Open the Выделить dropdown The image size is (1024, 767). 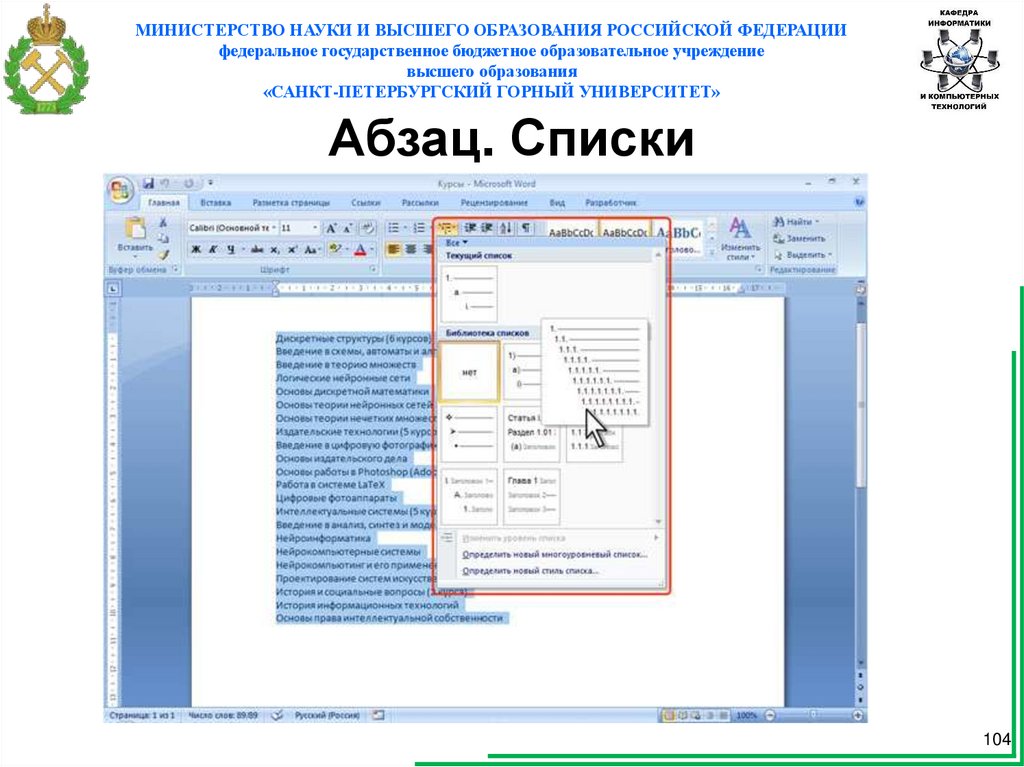click(803, 255)
